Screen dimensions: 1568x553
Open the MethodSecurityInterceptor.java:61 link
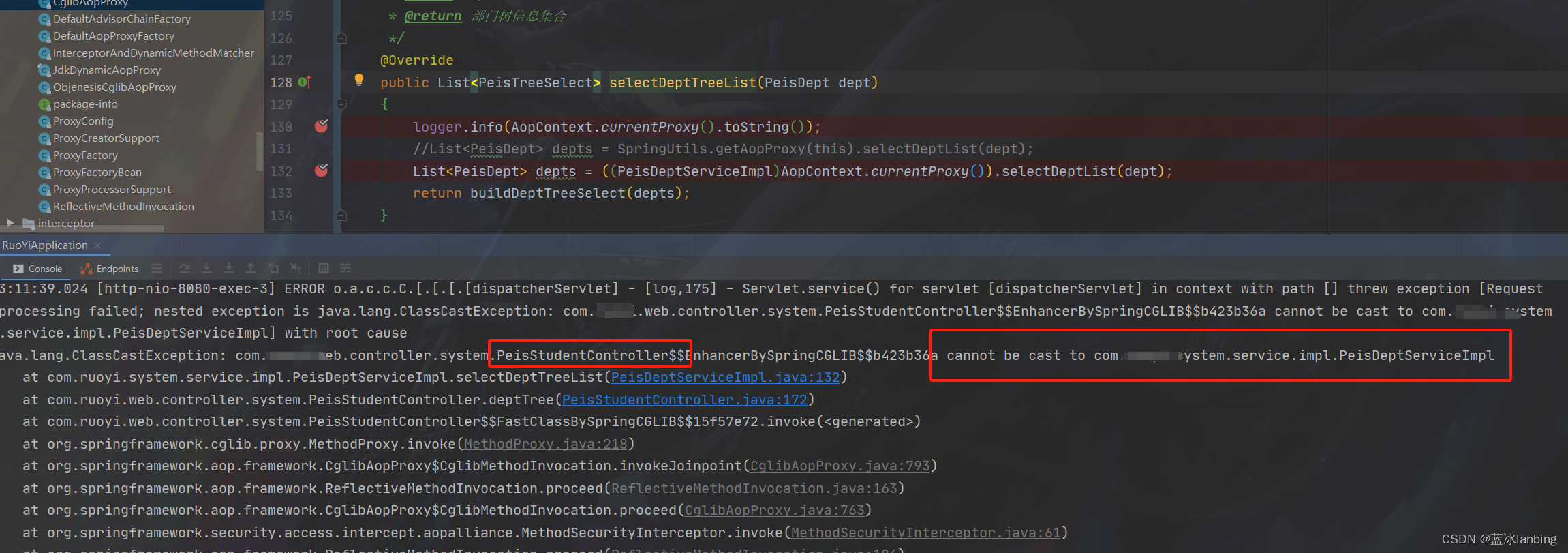coord(926,533)
